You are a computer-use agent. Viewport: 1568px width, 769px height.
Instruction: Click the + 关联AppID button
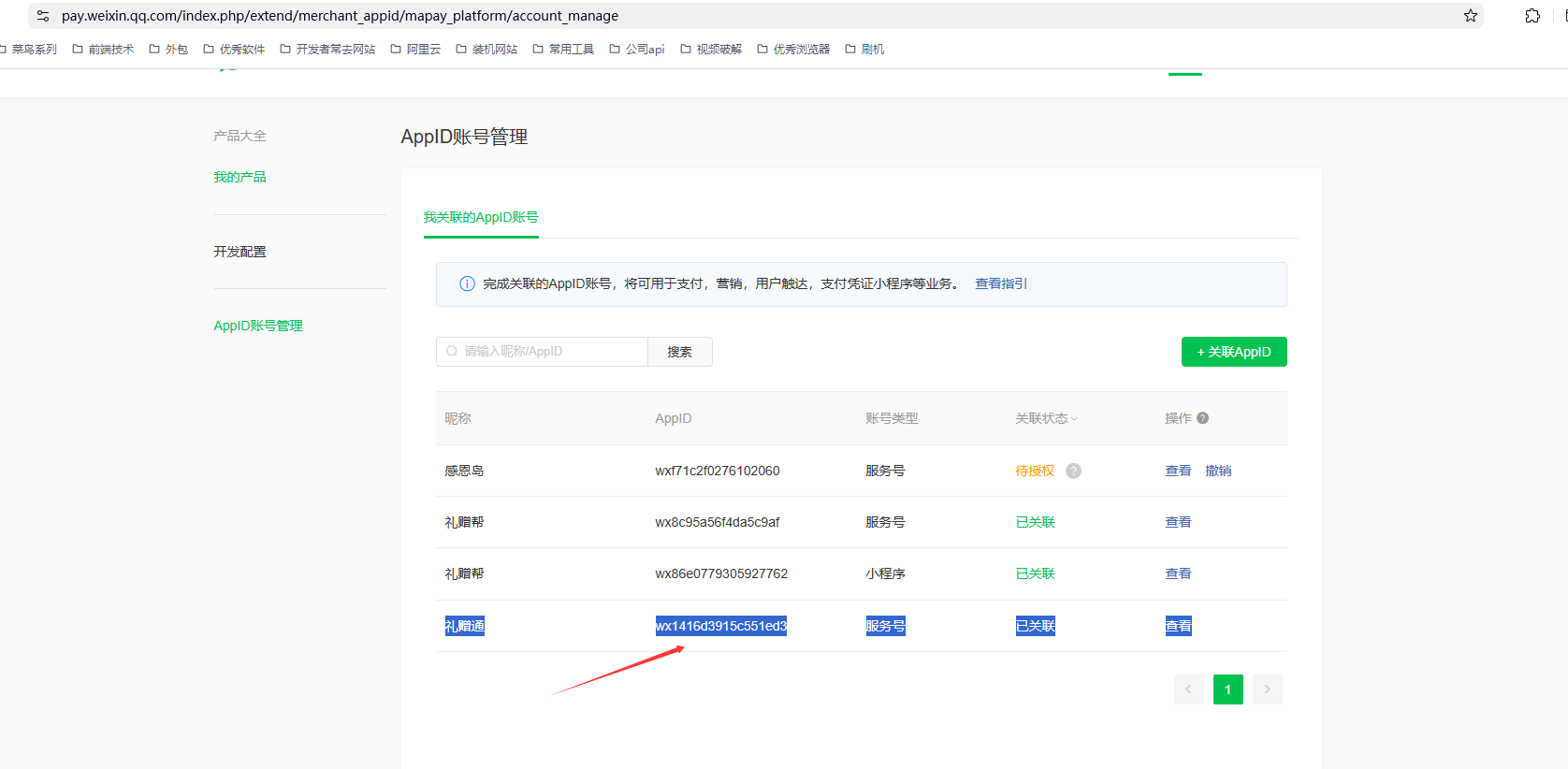pos(1234,352)
